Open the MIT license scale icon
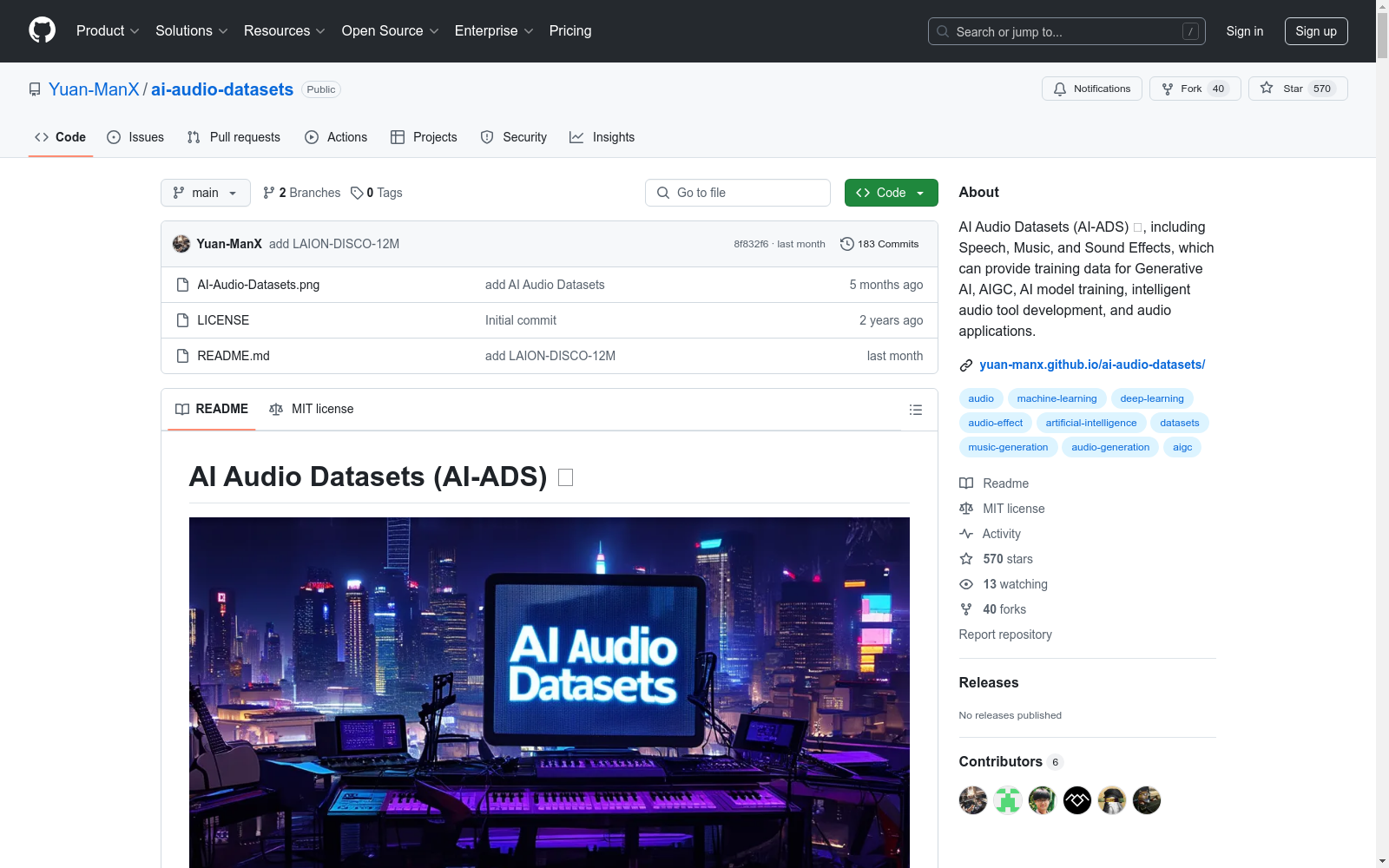 [965, 509]
